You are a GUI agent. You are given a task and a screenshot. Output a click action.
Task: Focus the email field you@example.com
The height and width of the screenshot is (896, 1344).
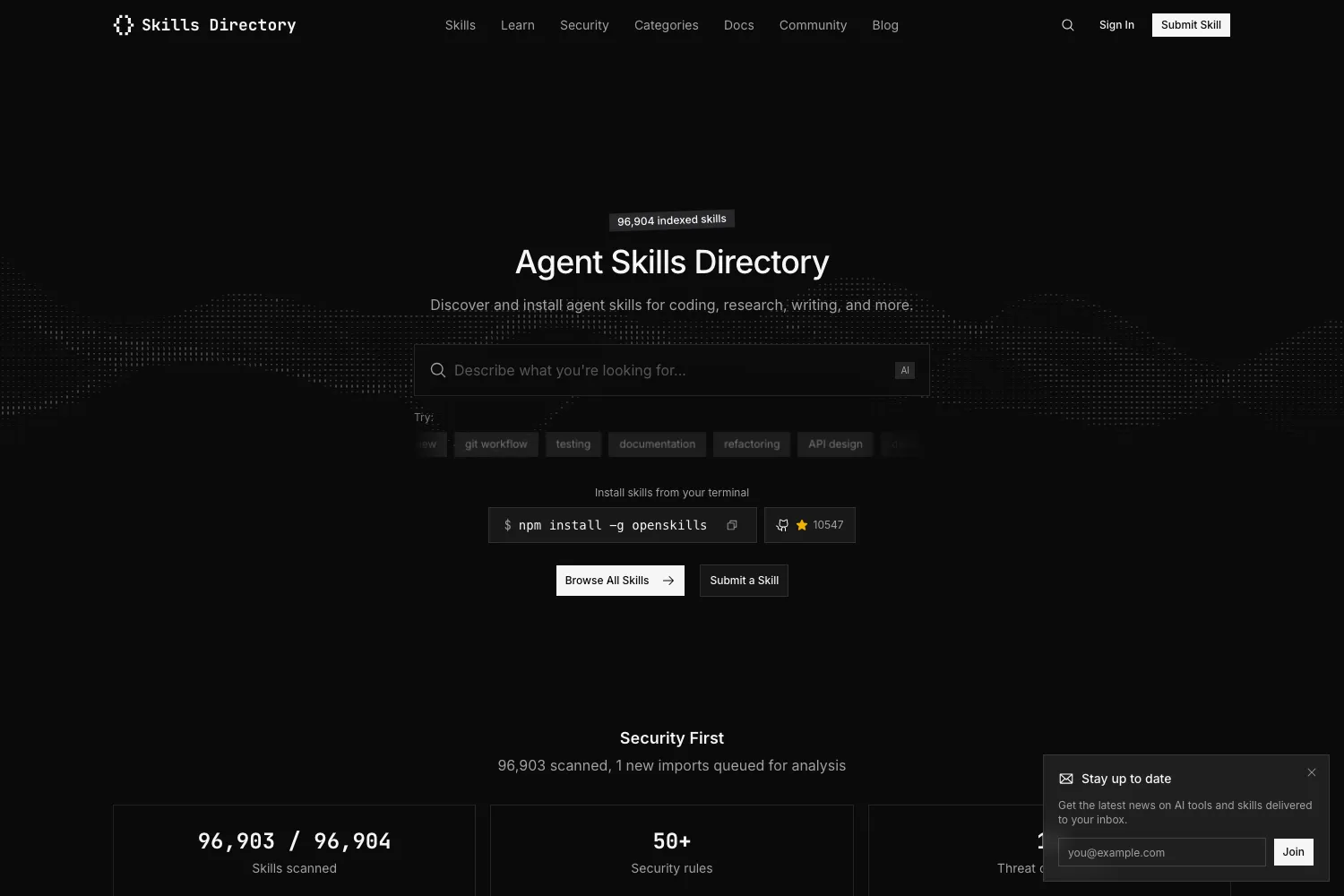pos(1161,852)
